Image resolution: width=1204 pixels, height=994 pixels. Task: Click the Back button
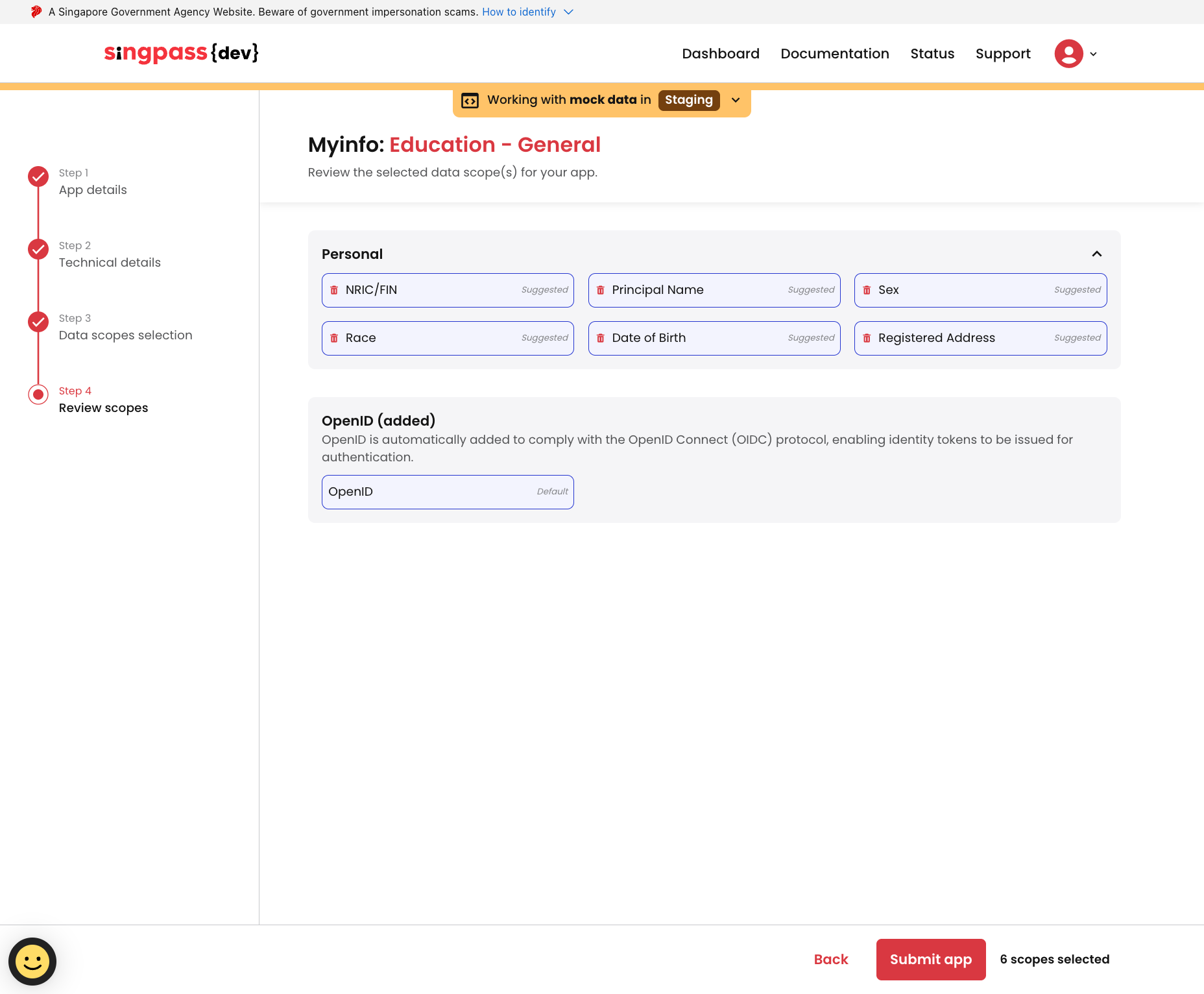pyautogui.click(x=830, y=959)
